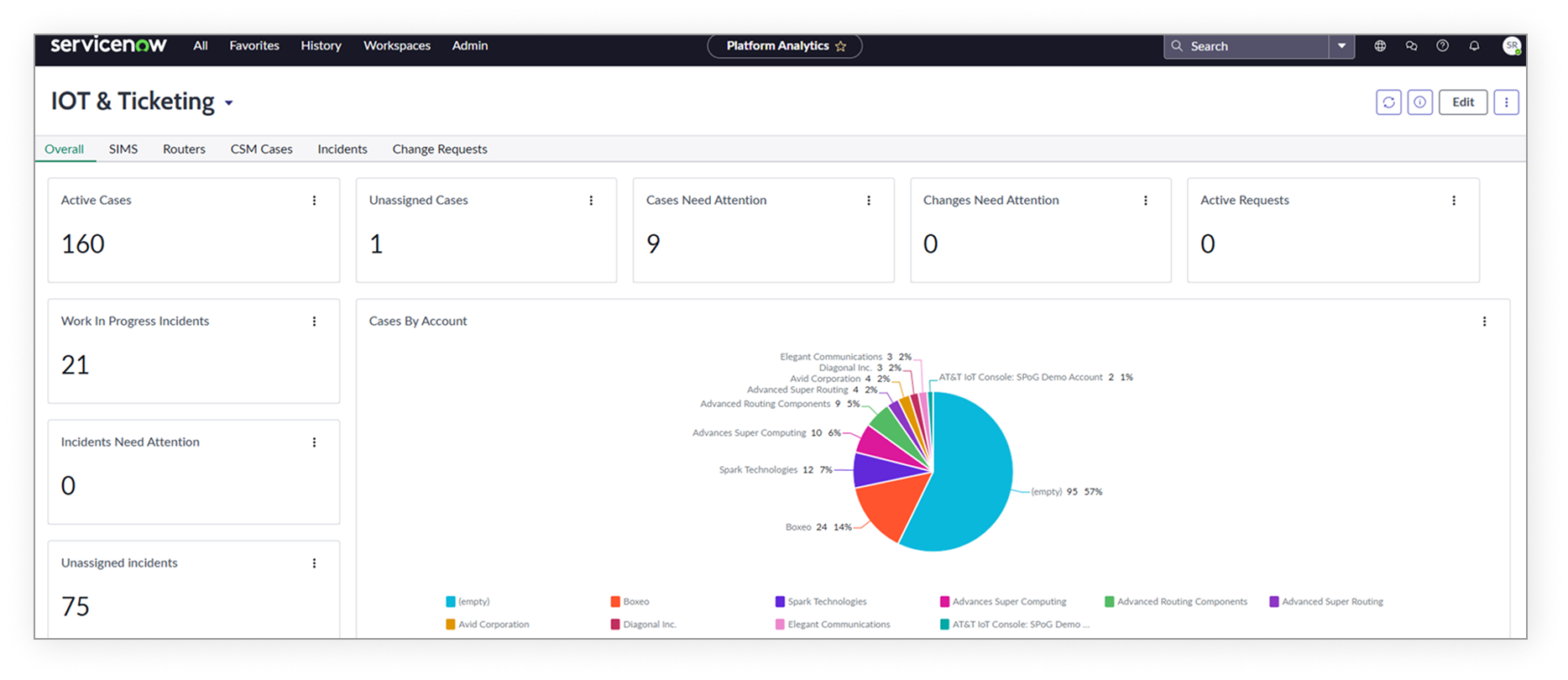Expand the IOT & Ticketing dashboard dropdown
The image size is (1568, 680).
pyautogui.click(x=228, y=103)
